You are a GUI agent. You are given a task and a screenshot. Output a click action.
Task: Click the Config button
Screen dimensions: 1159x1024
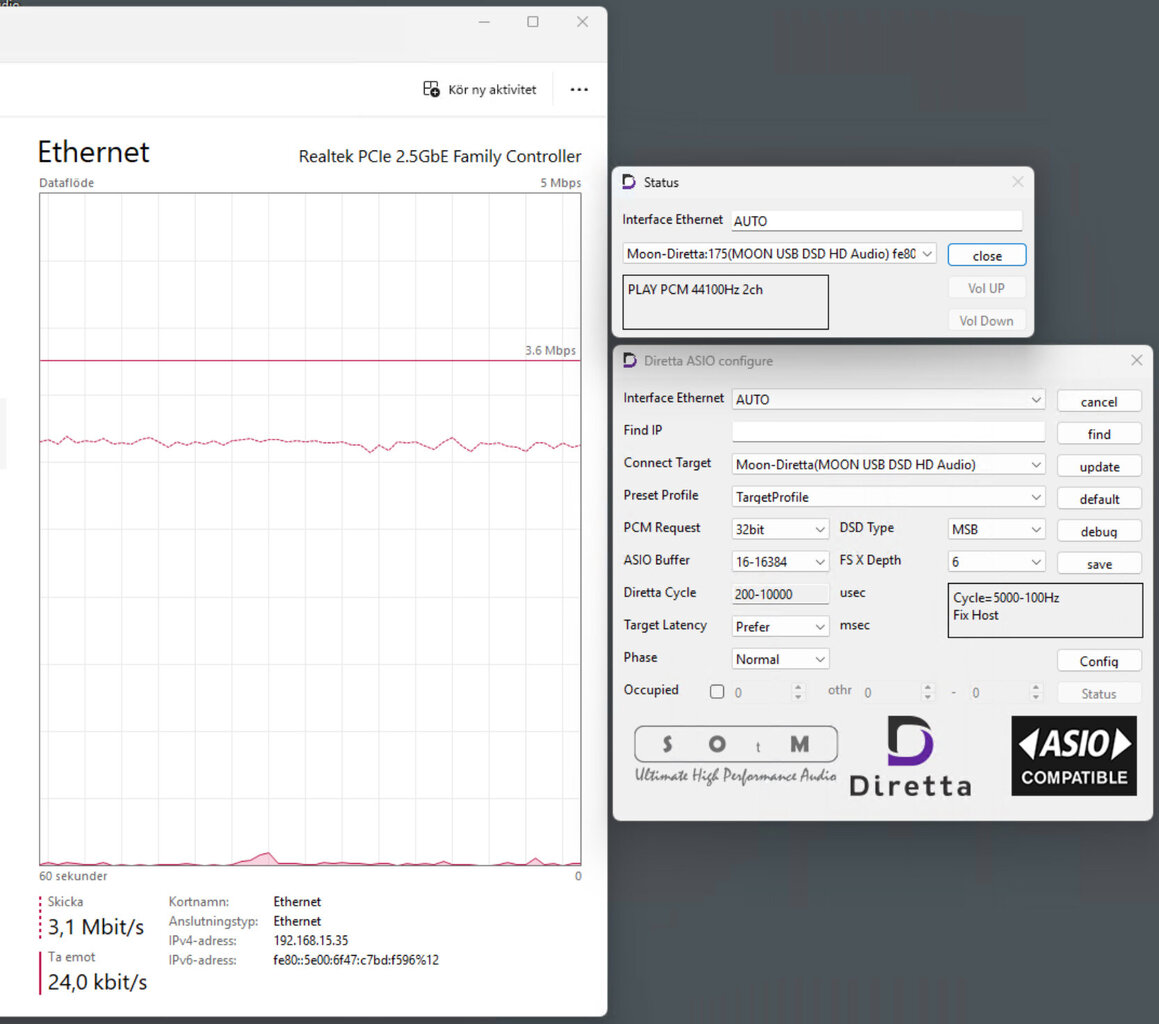(x=1099, y=661)
